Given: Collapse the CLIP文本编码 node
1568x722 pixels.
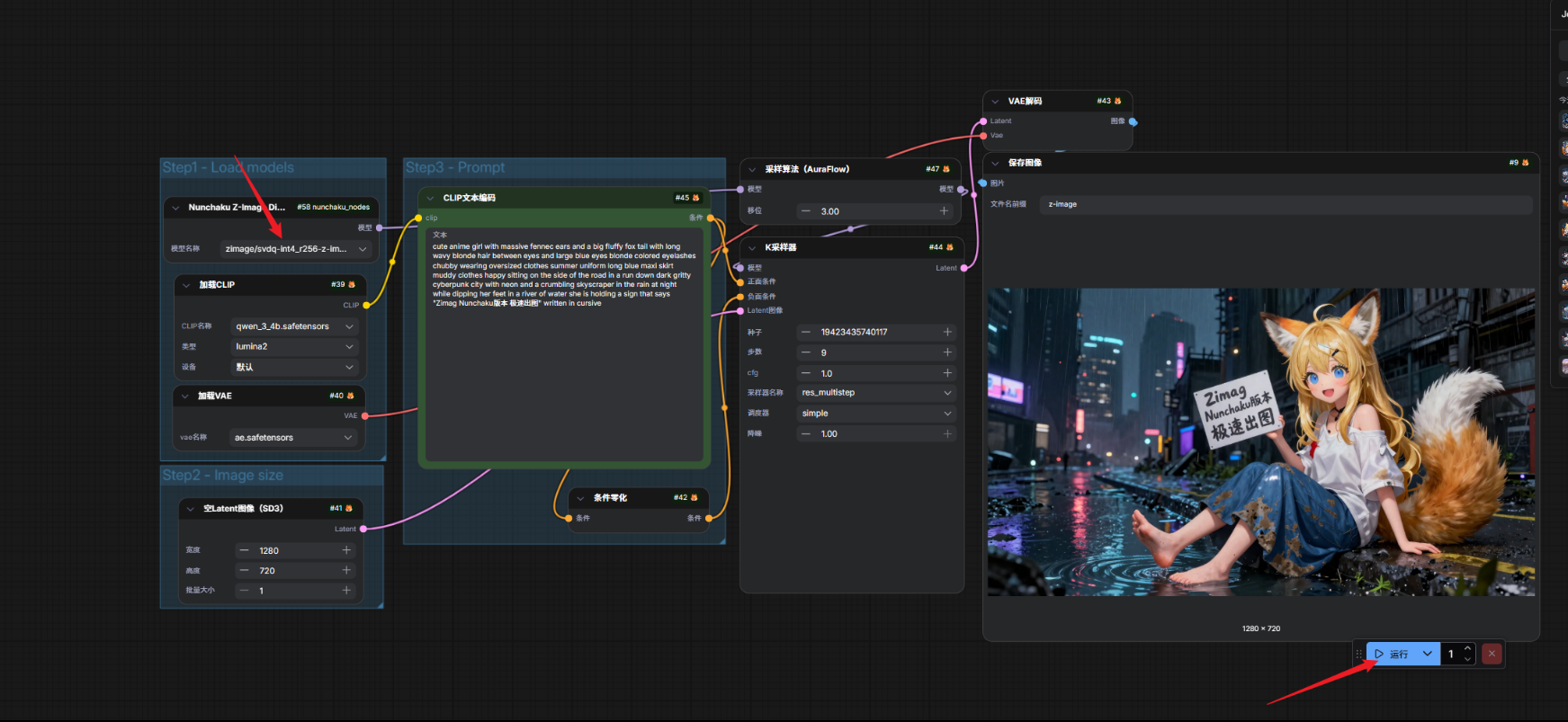Looking at the screenshot, I should coord(431,198).
